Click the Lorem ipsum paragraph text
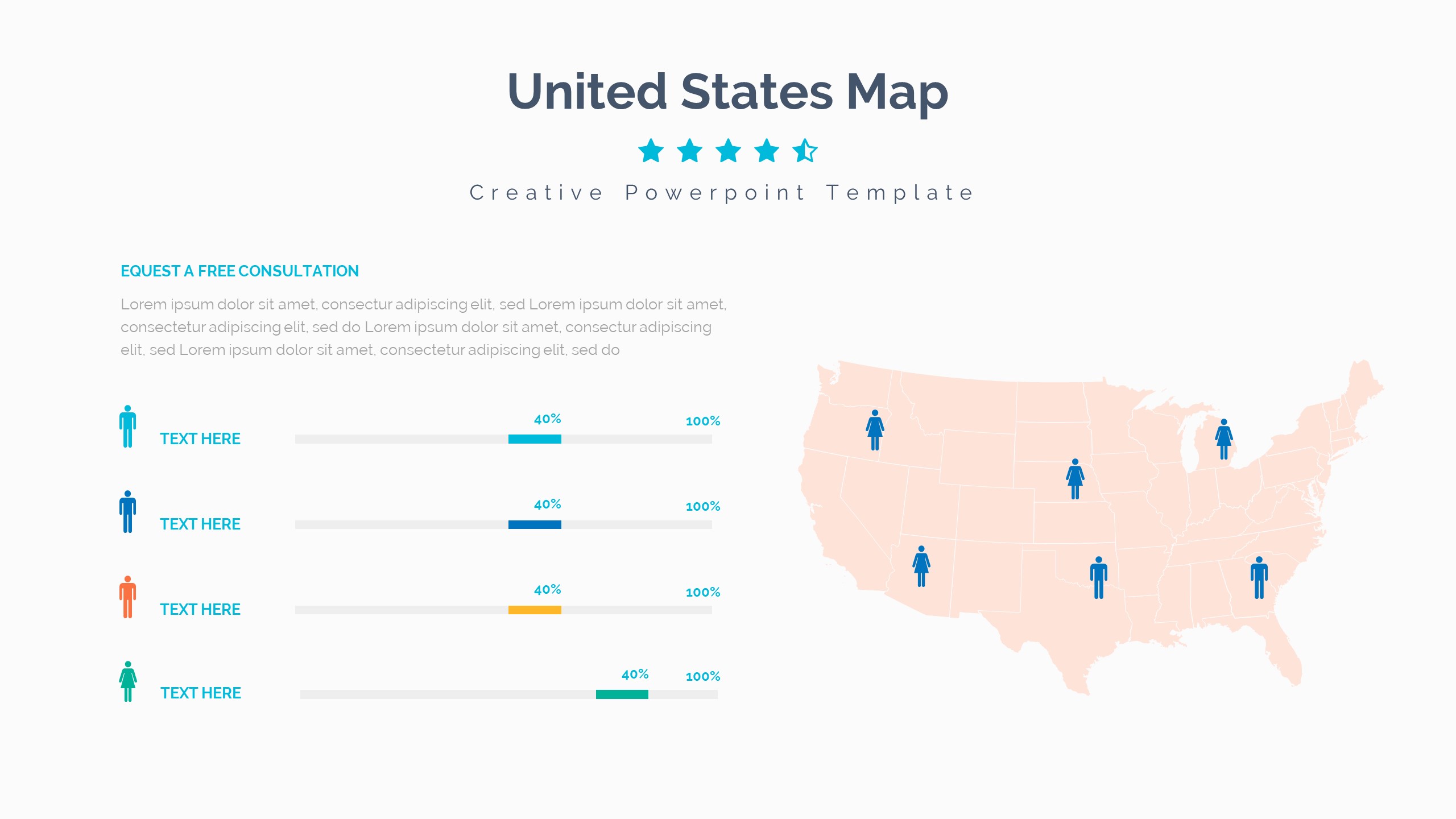 [423, 327]
